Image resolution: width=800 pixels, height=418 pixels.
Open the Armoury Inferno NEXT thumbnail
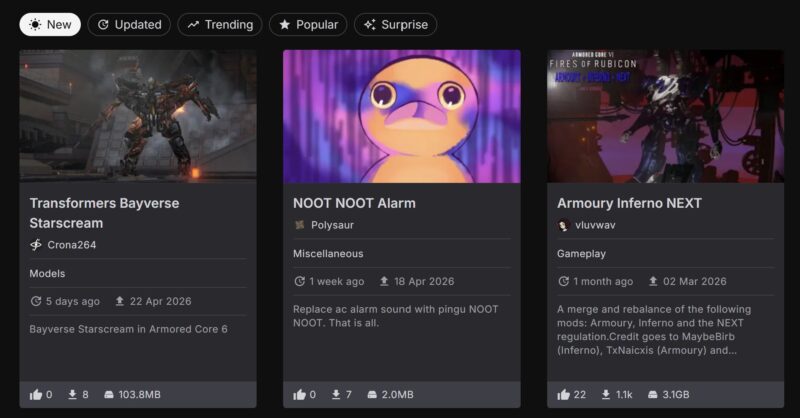tap(665, 116)
